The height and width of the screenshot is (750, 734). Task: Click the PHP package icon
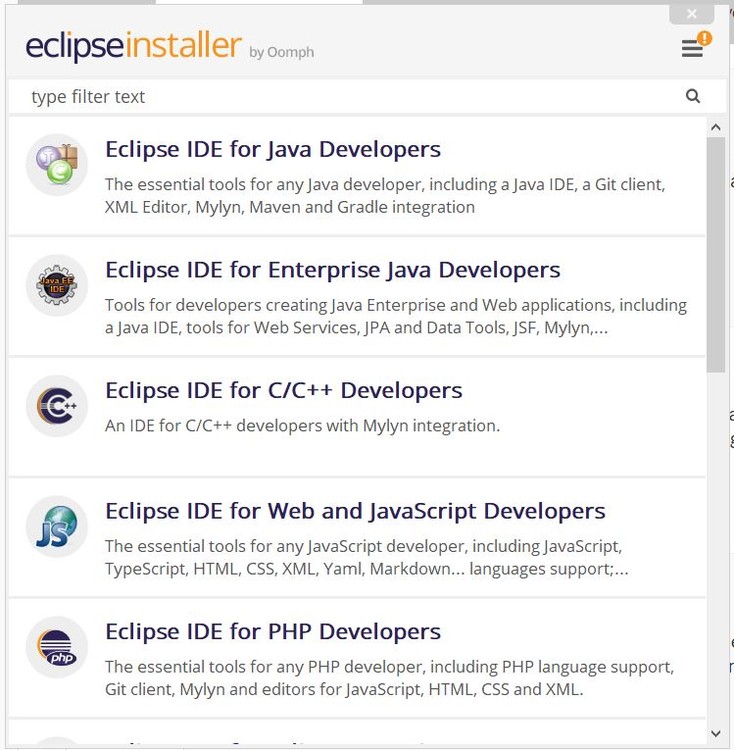57,647
